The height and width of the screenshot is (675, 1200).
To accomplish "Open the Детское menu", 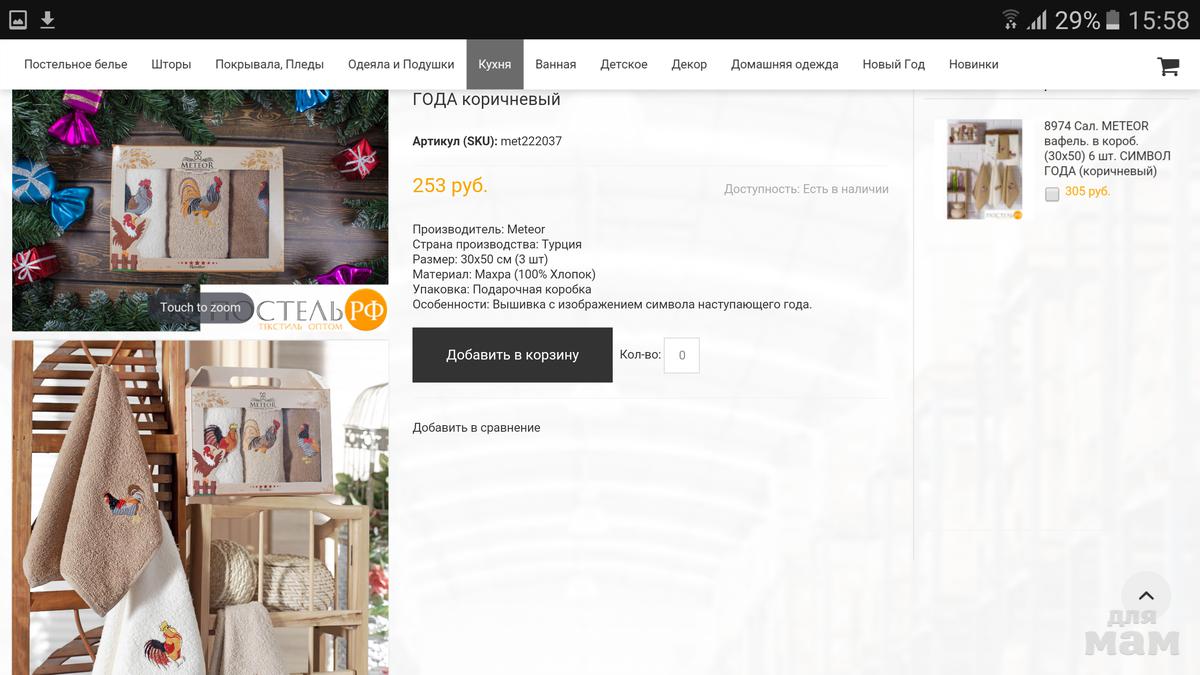I will pyautogui.click(x=624, y=64).
